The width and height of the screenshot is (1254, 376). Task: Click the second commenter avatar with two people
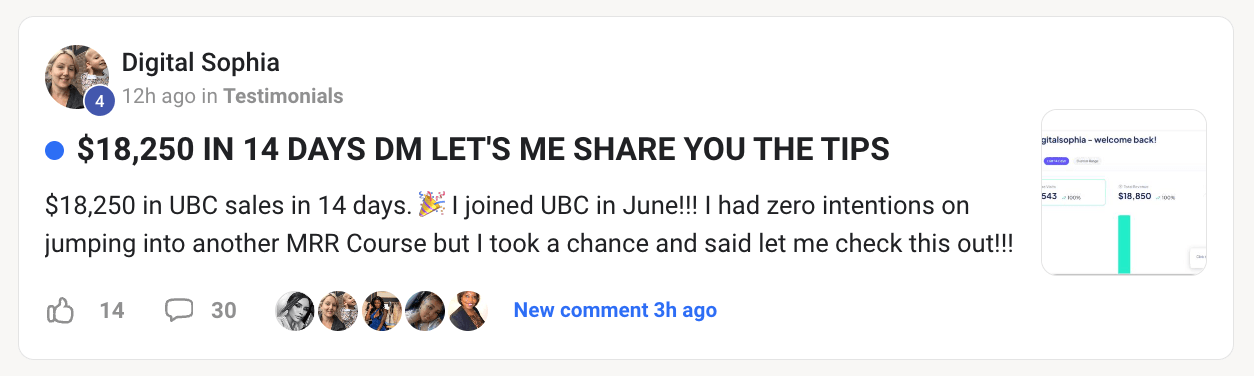coord(338,311)
